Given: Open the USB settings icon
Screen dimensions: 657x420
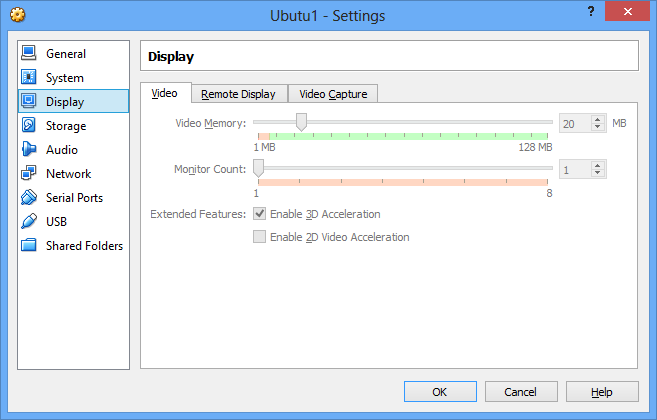Looking at the screenshot, I should tap(28, 221).
